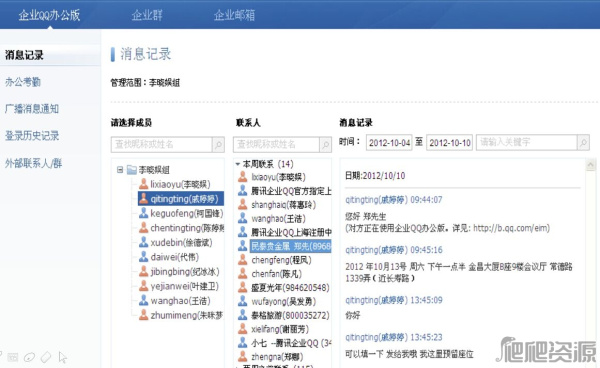Click avatar icon beside jibingbing
Image resolution: width=600 pixels, height=368 pixels.
coord(143,271)
